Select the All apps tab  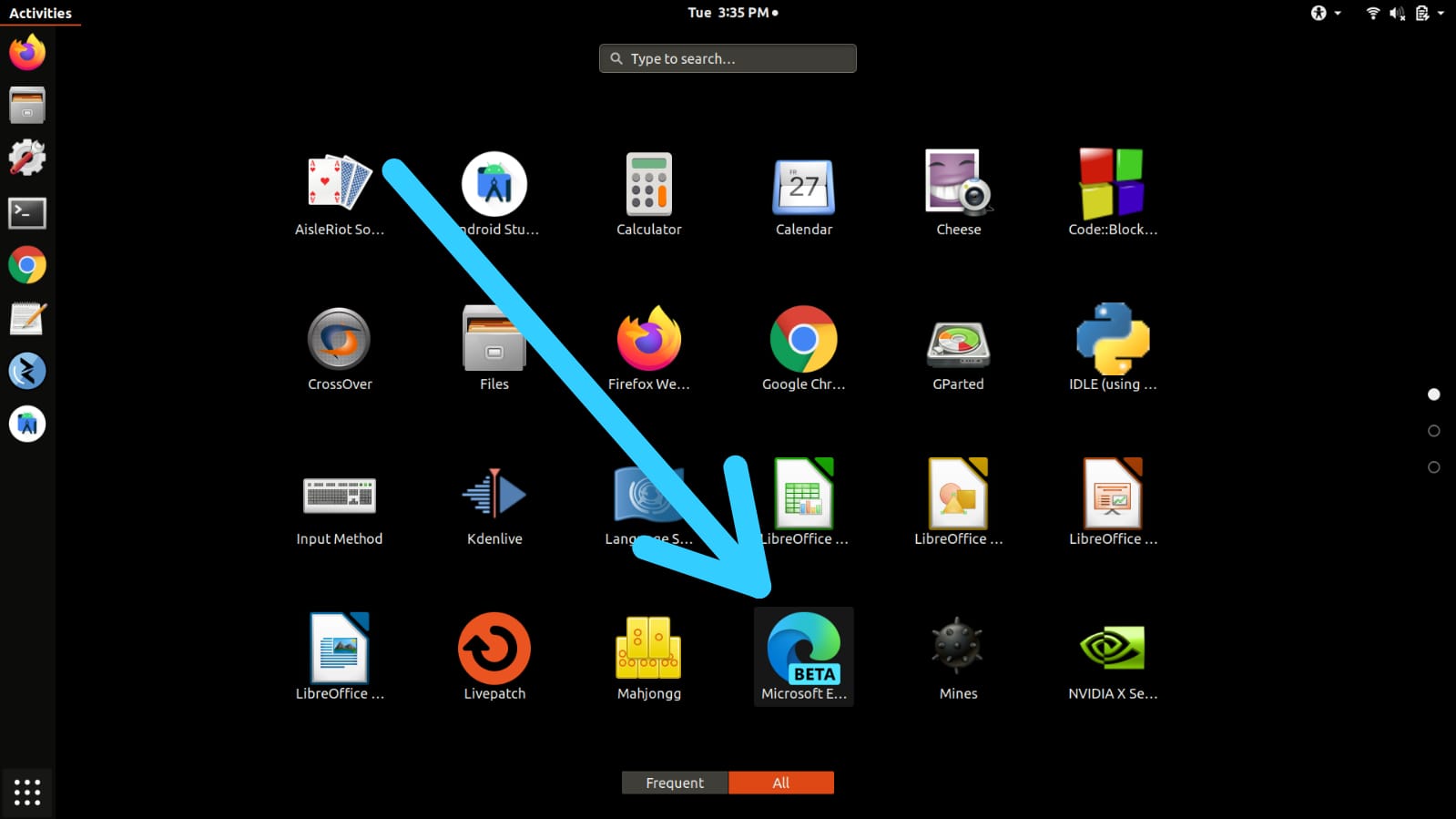click(781, 783)
